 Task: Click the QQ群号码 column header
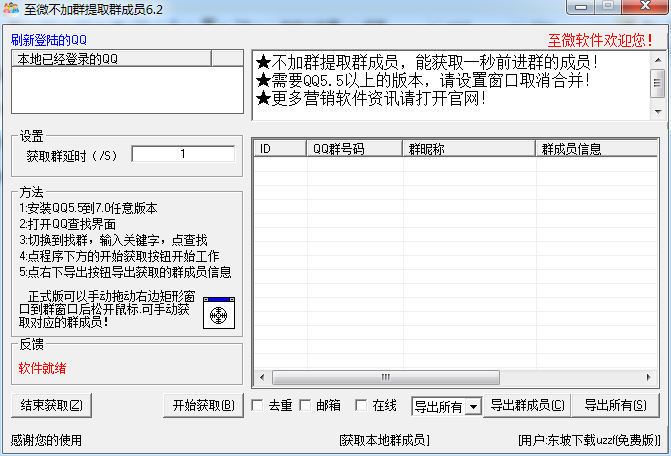coord(354,149)
